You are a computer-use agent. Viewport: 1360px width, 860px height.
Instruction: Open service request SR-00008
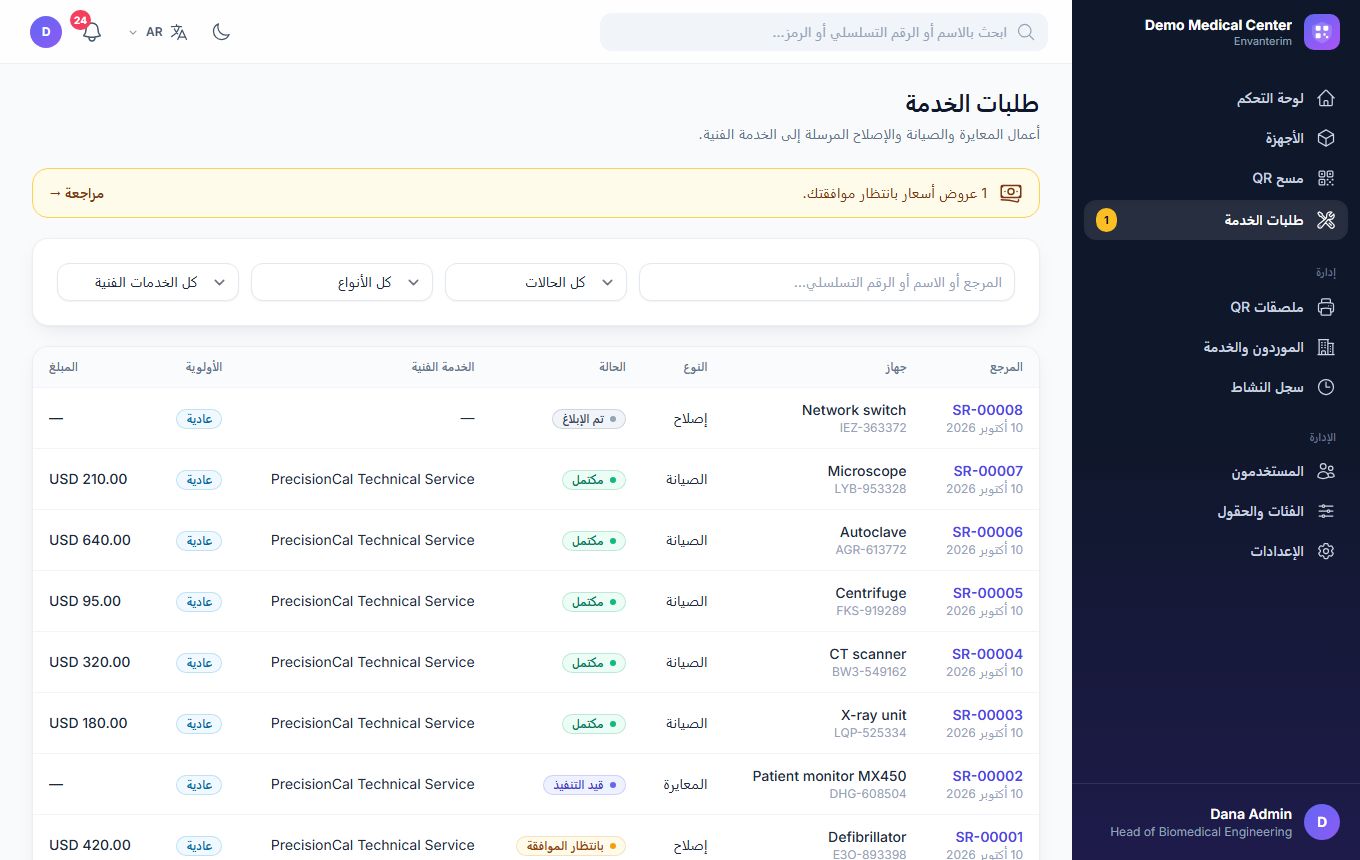click(x=987, y=410)
